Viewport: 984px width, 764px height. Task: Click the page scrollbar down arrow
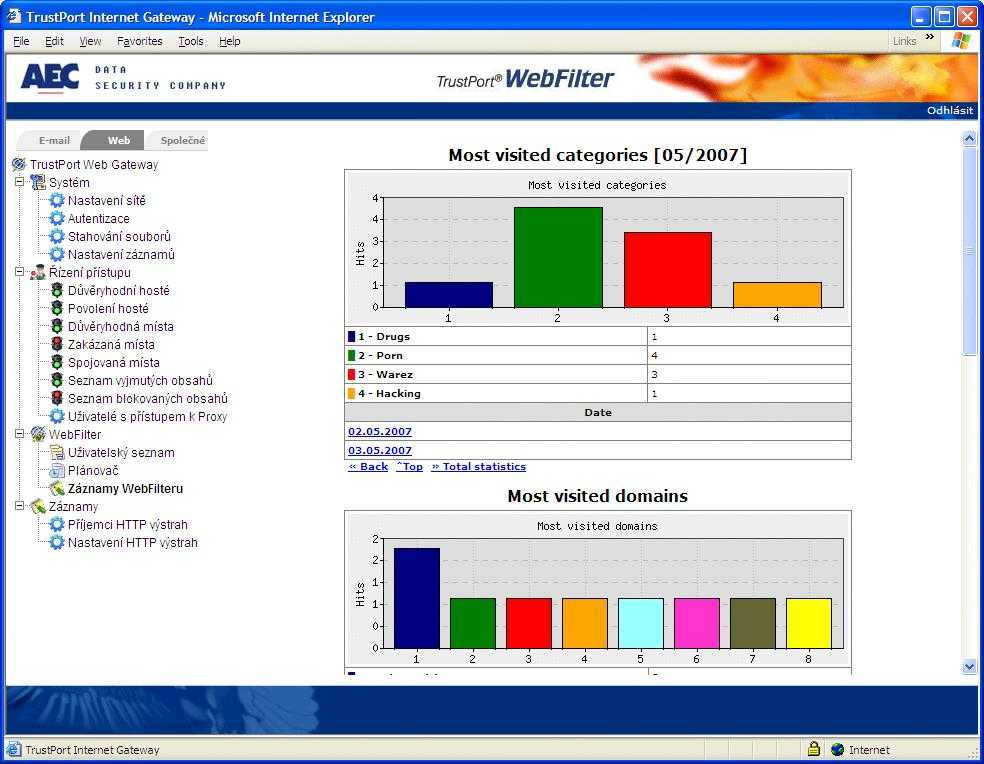click(x=969, y=667)
